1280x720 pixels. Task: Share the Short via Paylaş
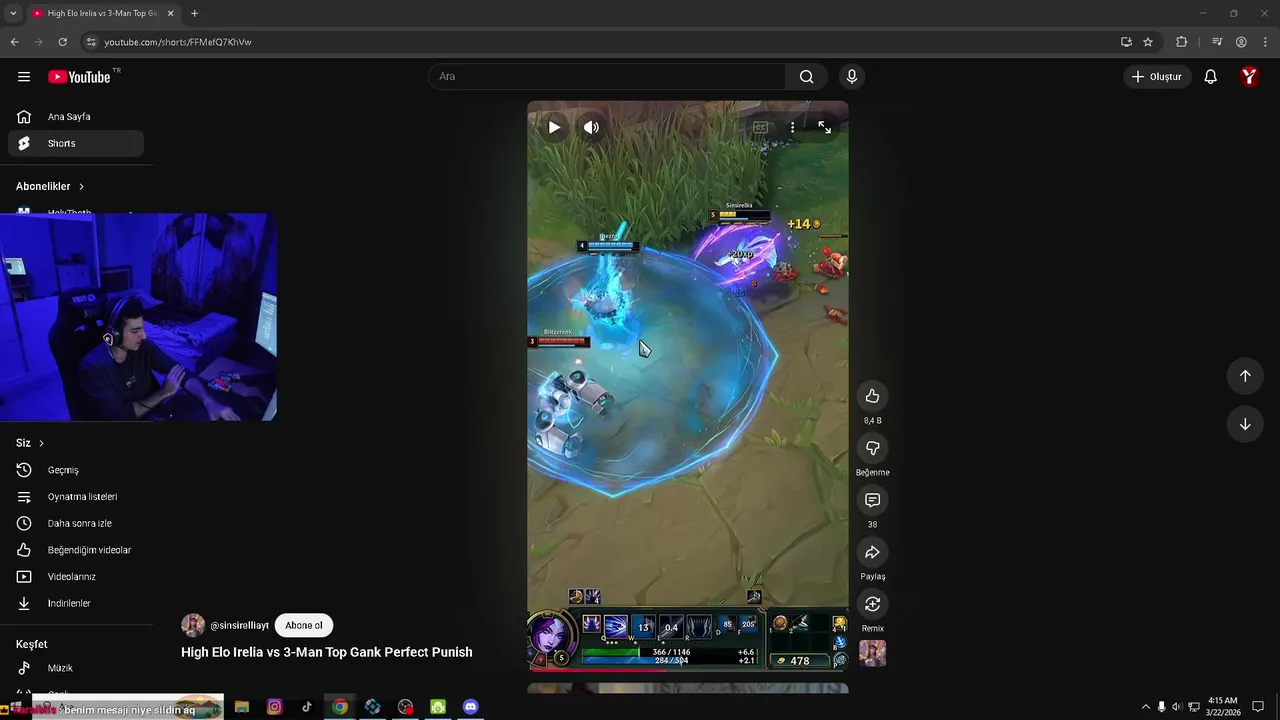(872, 552)
